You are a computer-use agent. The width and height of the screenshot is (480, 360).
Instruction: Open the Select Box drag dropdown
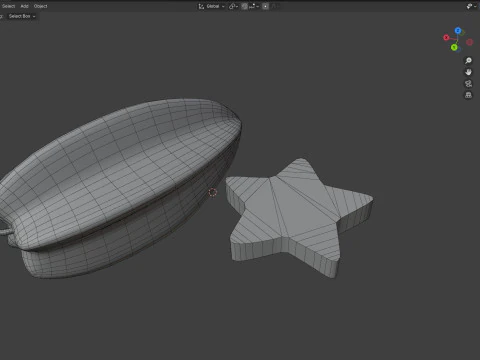(22, 16)
